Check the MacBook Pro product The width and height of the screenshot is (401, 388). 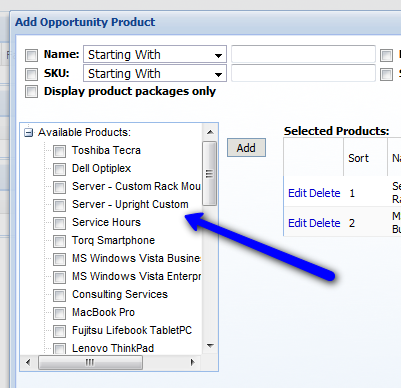click(59, 313)
